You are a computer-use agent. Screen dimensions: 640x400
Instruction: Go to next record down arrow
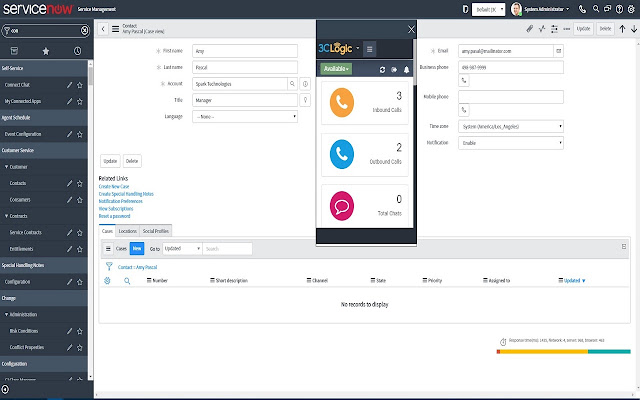(634, 29)
